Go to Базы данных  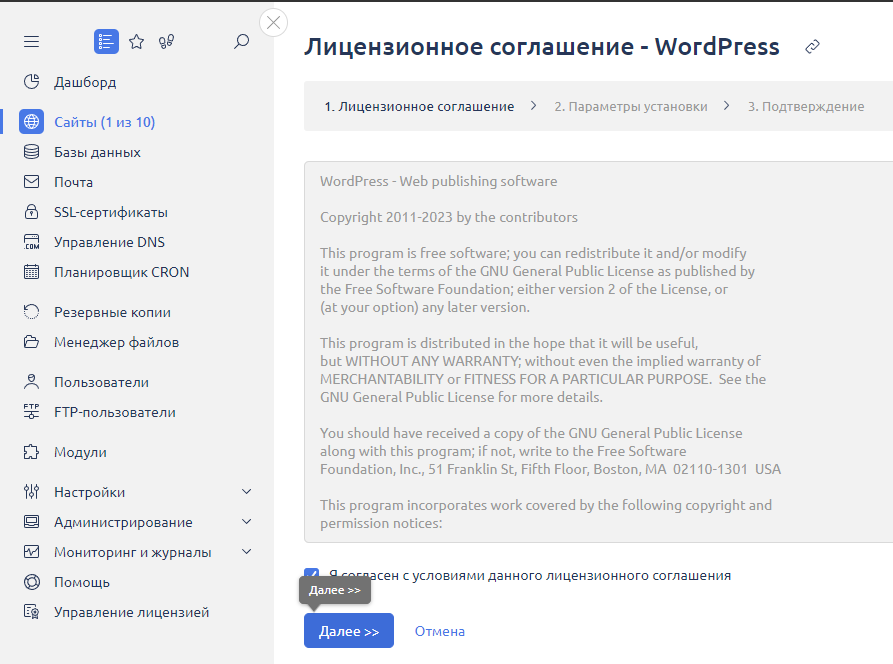97,152
